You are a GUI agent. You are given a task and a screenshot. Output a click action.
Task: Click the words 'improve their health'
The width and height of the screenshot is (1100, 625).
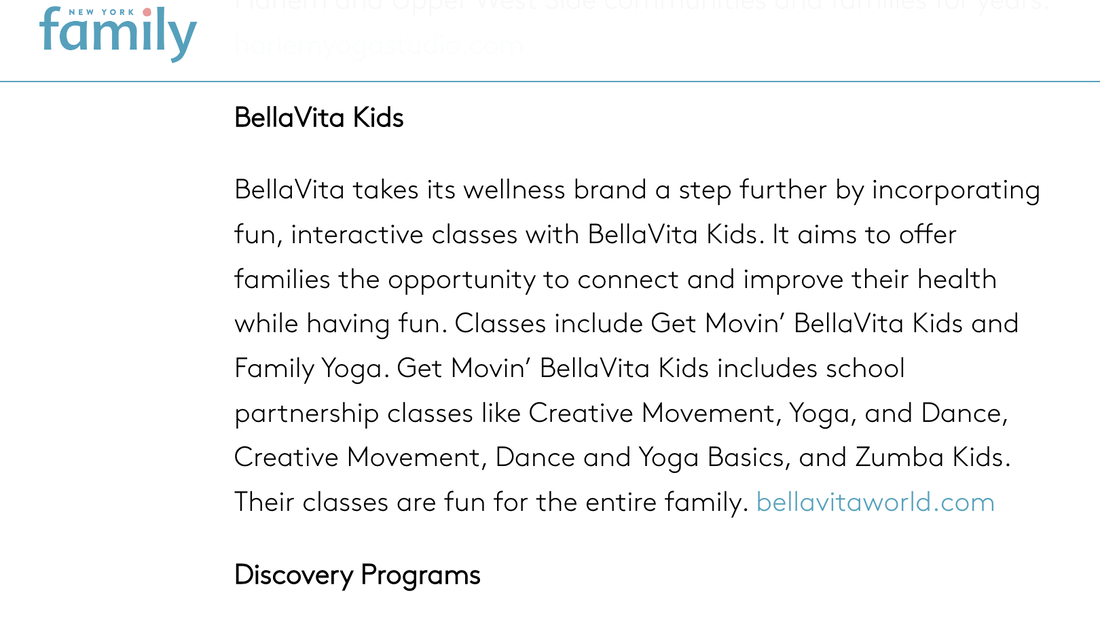coord(870,280)
